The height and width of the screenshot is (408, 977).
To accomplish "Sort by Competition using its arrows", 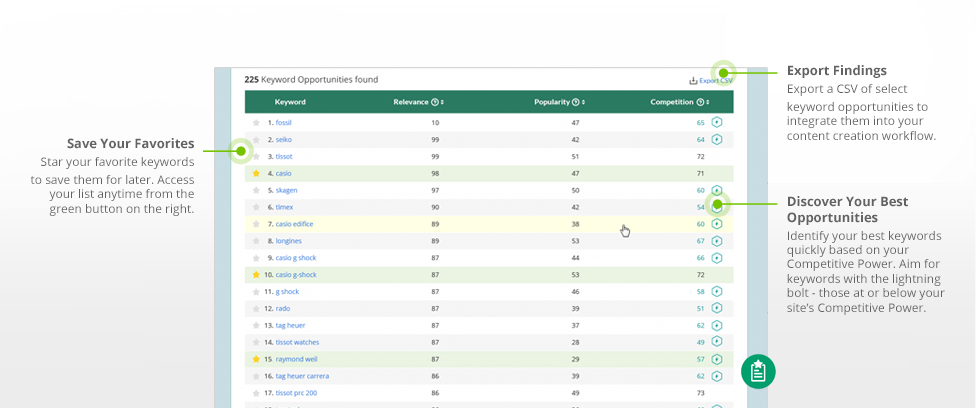I will click(x=708, y=102).
